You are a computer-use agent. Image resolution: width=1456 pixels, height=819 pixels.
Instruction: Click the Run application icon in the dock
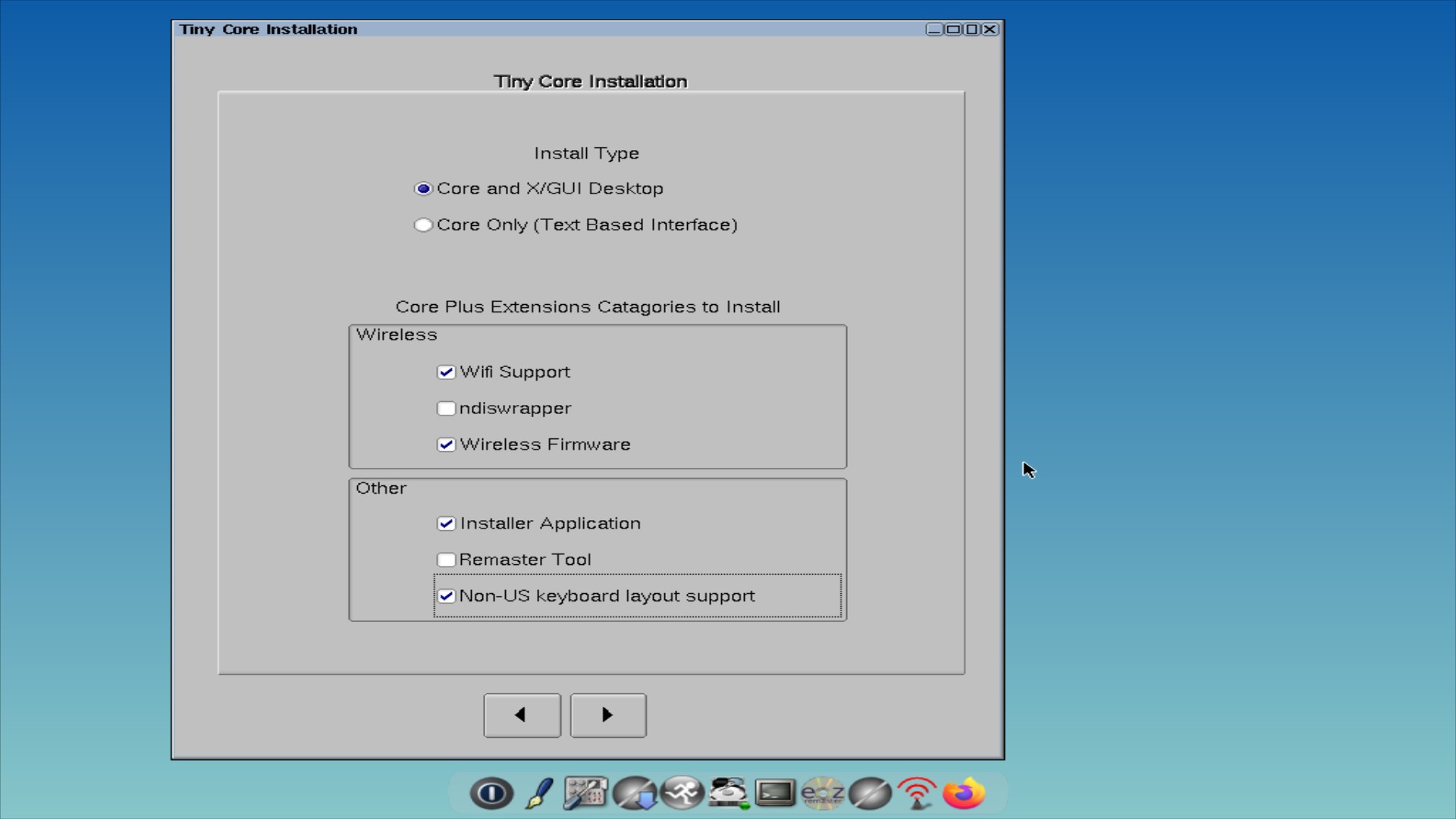682,793
